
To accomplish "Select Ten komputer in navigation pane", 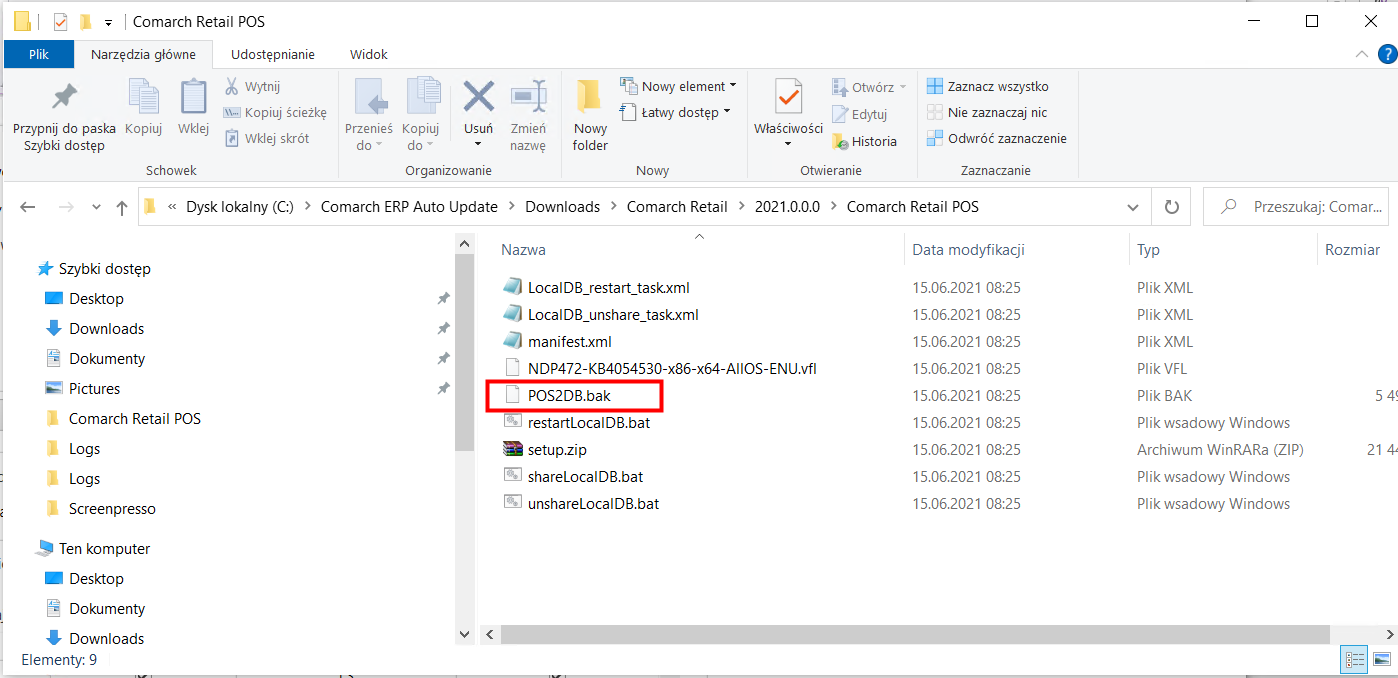I will click(x=104, y=549).
